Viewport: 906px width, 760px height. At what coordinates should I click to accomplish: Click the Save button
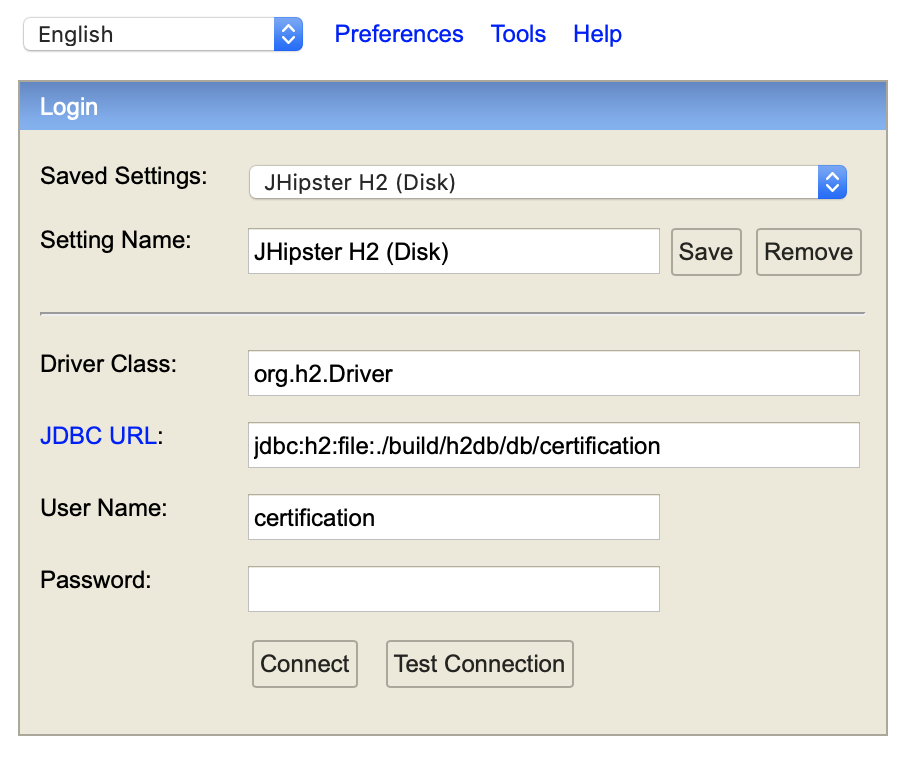(x=706, y=252)
